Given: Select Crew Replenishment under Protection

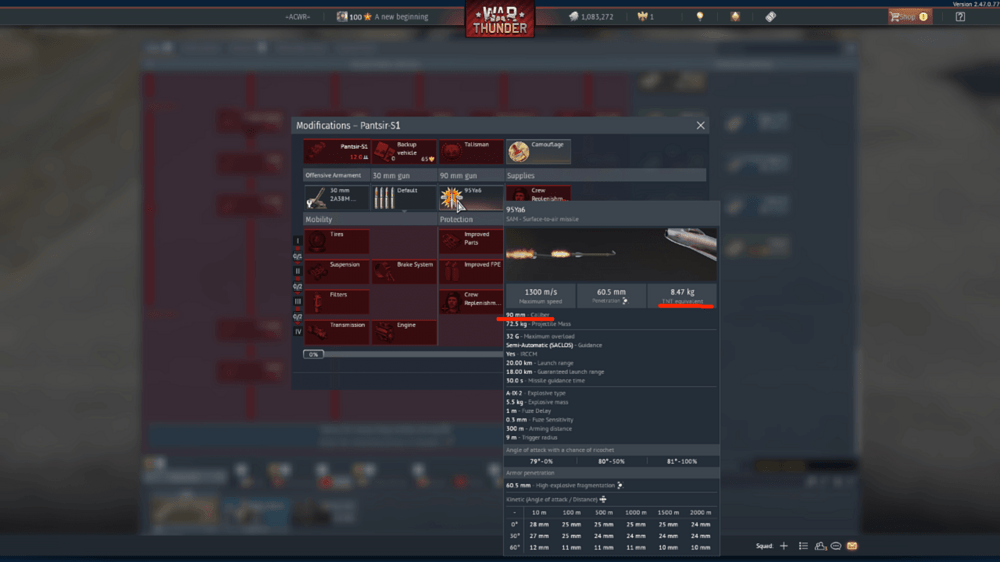Looking at the screenshot, I should (471, 302).
